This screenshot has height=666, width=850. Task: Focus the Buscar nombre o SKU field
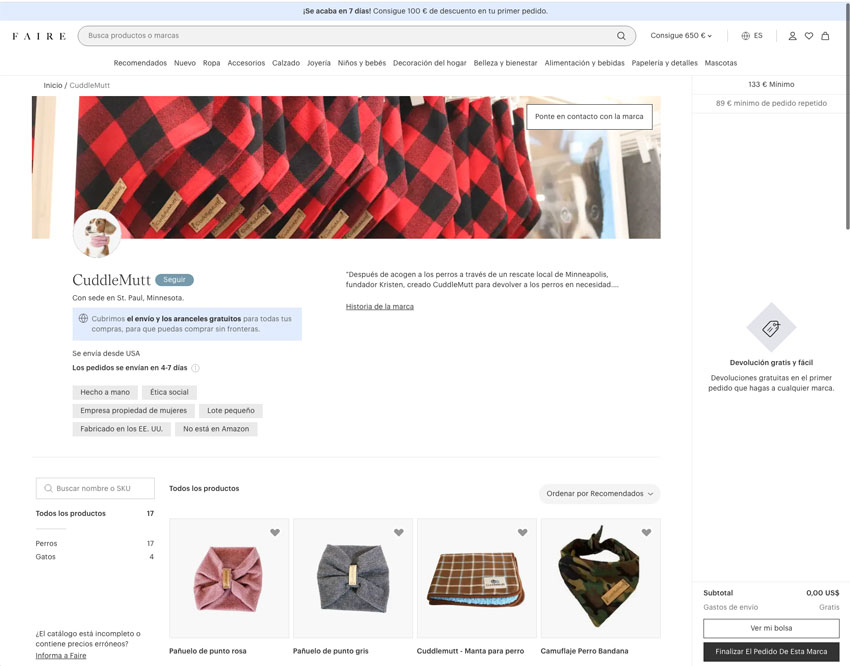click(x=95, y=488)
